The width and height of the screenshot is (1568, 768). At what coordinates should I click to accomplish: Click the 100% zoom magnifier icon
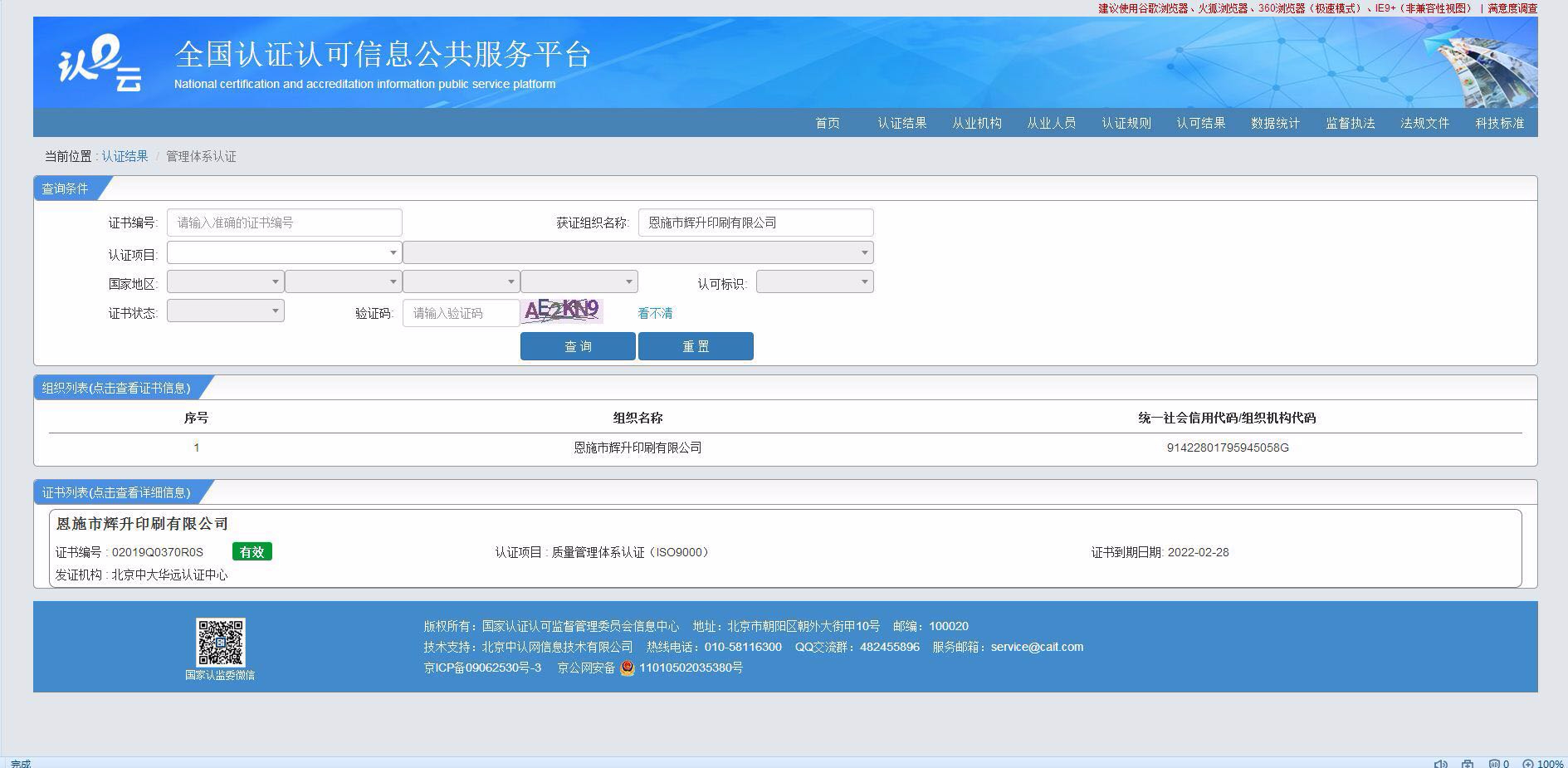[1528, 763]
